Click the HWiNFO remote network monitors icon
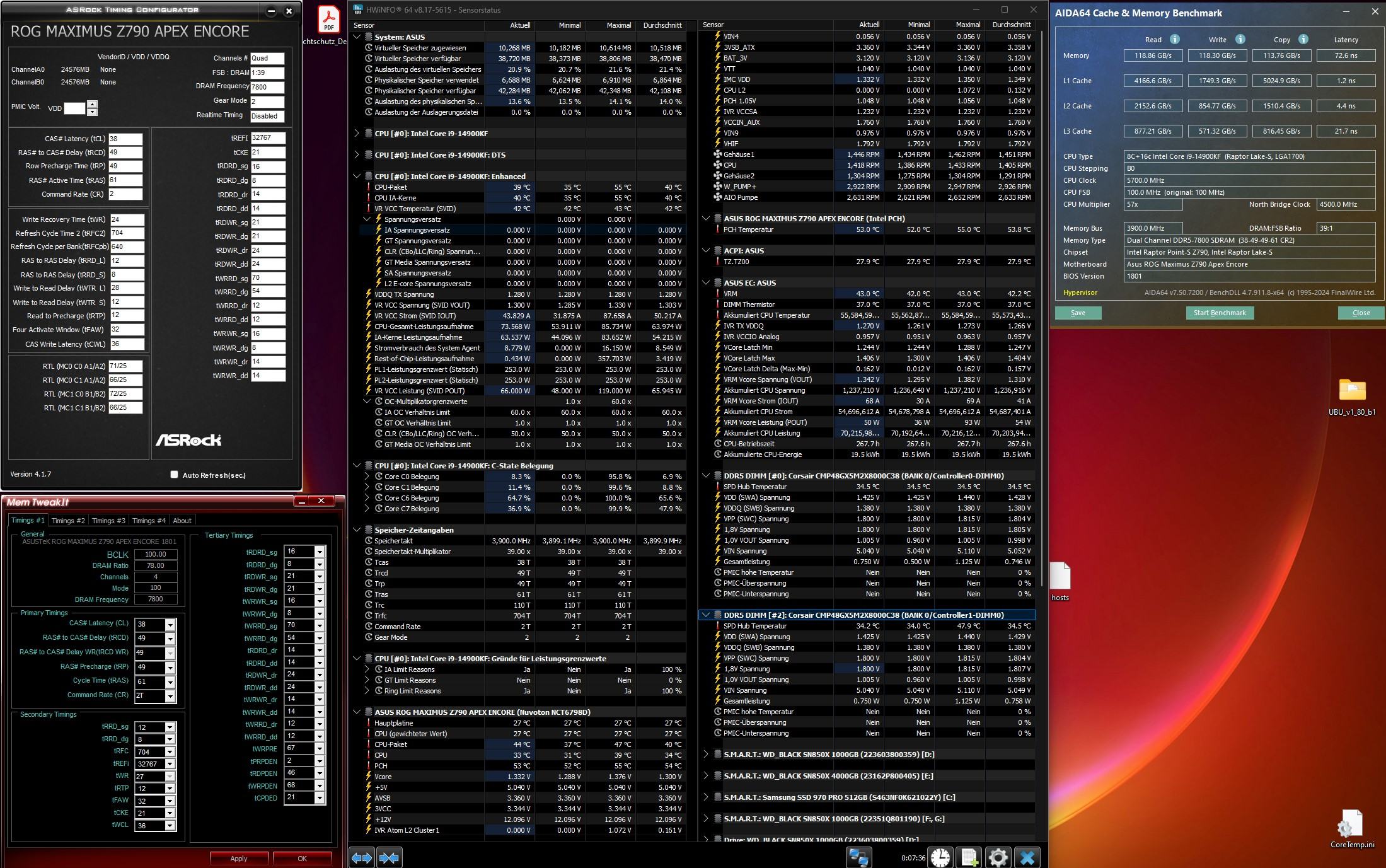Image resolution: width=1386 pixels, height=868 pixels. [x=858, y=857]
